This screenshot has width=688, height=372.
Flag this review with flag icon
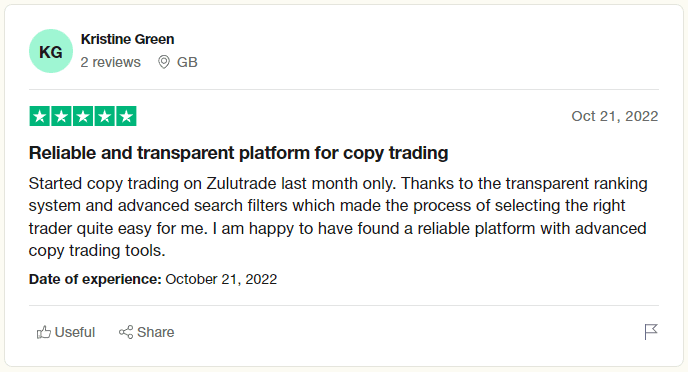click(651, 332)
